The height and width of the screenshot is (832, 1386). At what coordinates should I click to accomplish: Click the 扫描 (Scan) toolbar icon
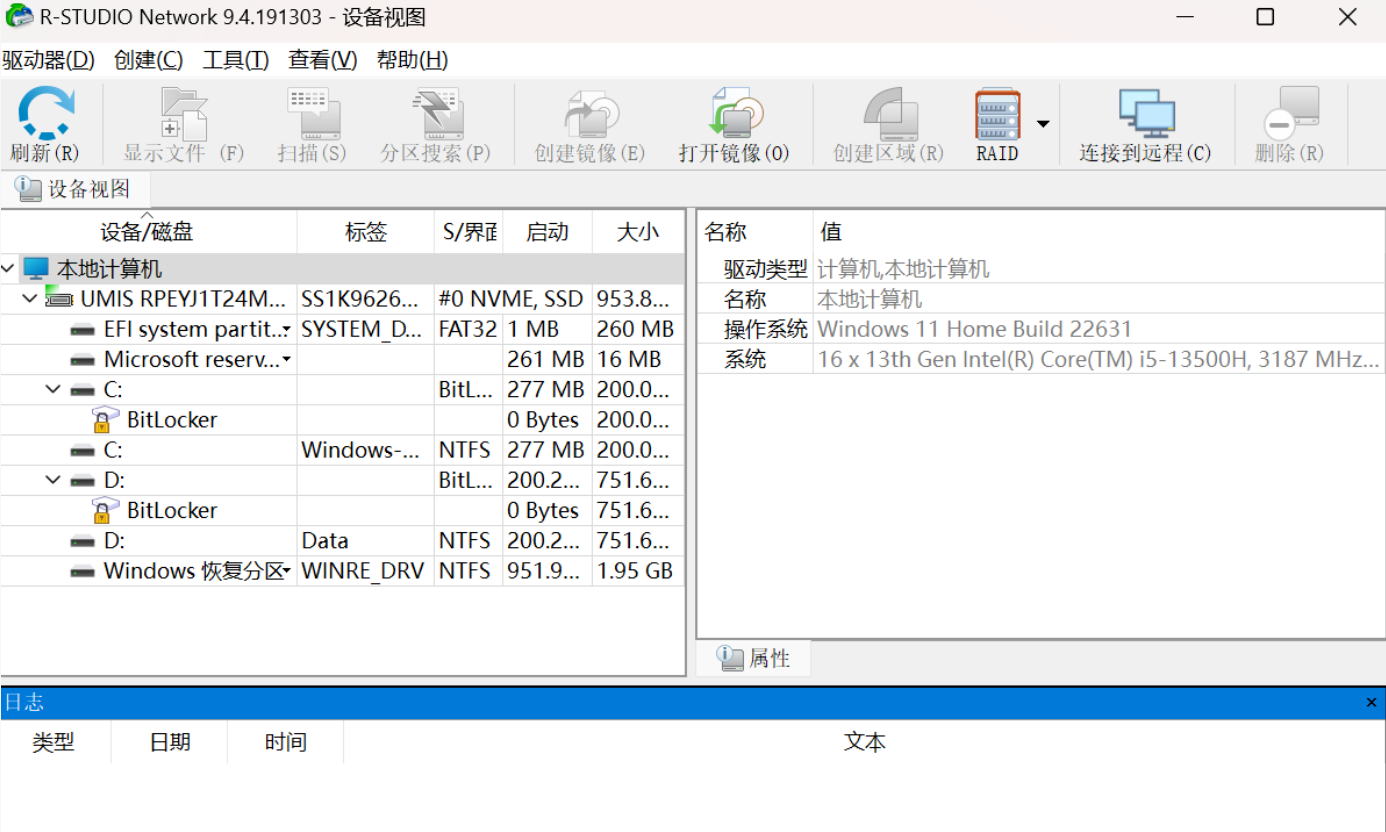coord(312,115)
